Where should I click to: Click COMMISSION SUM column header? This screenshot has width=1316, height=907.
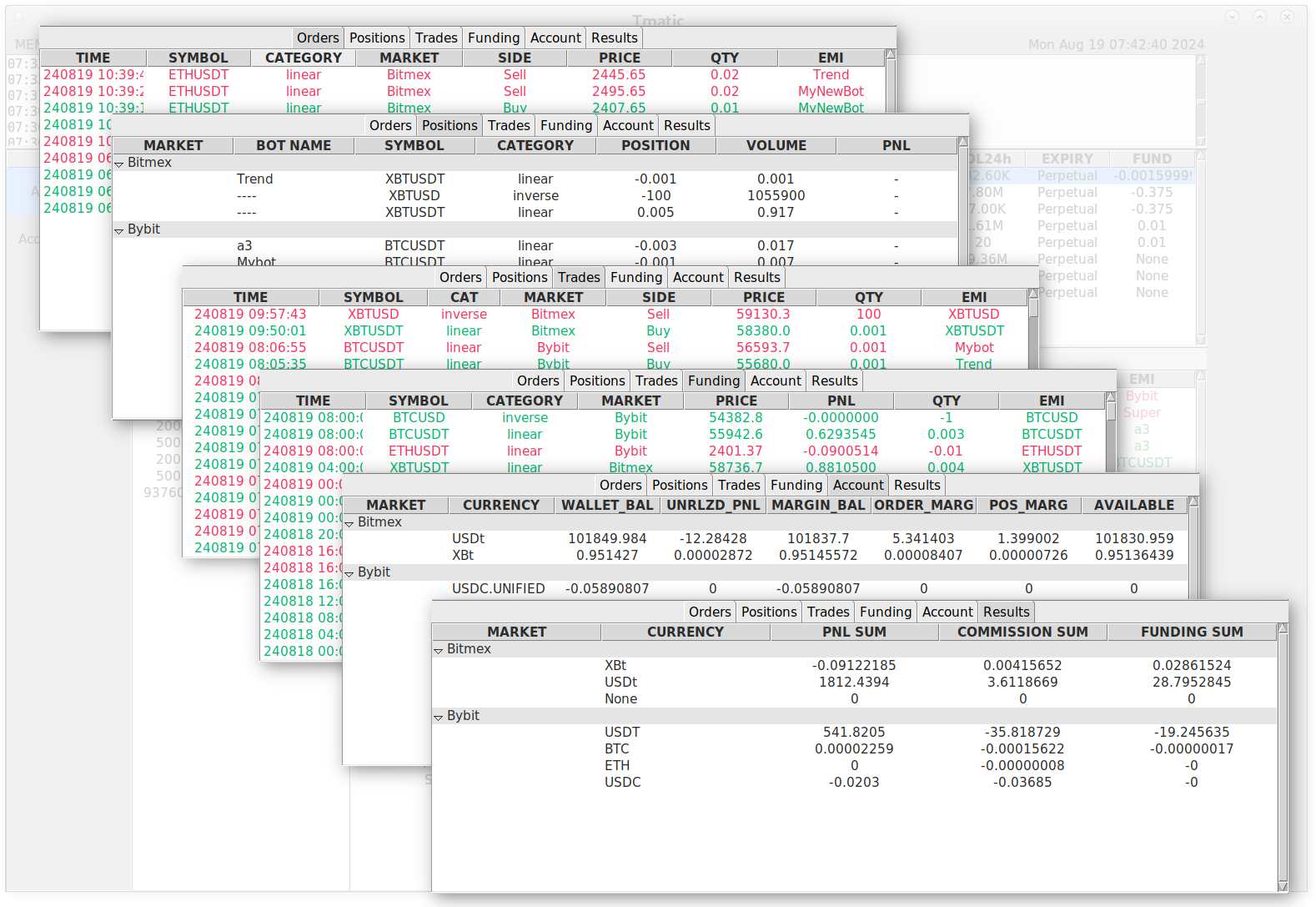tap(1022, 632)
